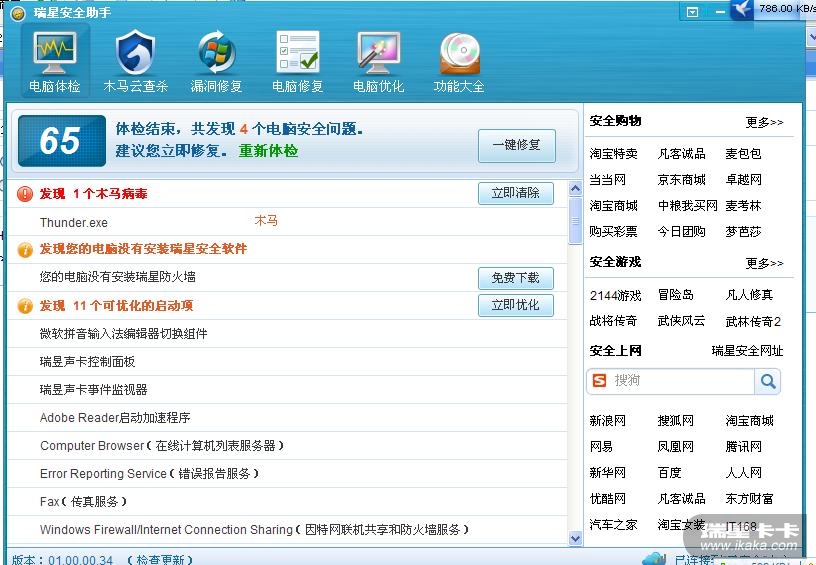Open the 电脑体检 monitor icon
Viewport: 816px width, 565px height.
55,54
